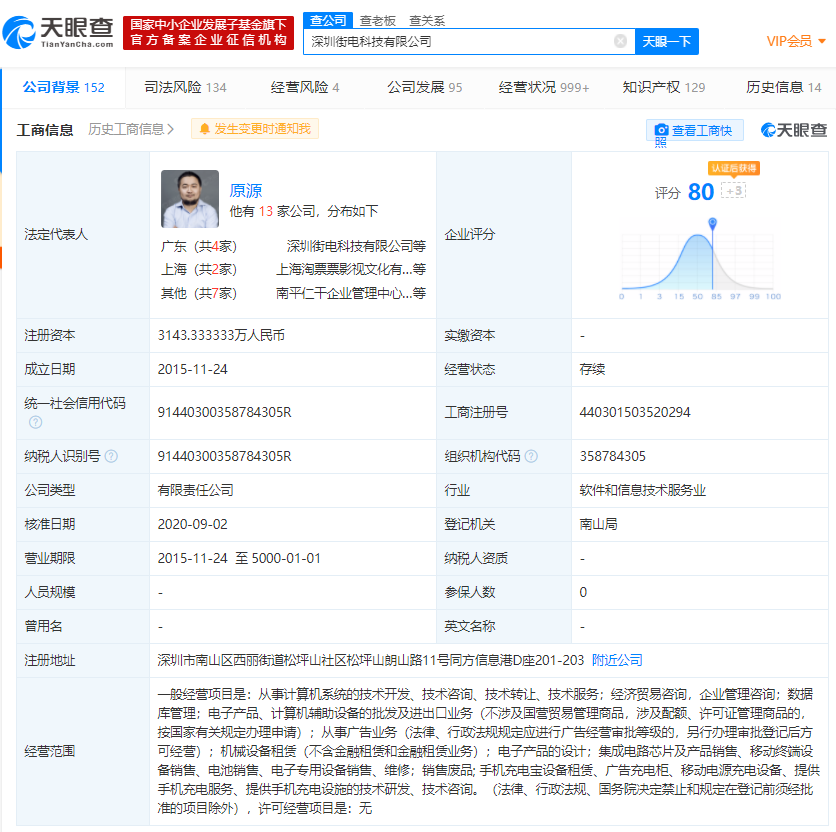
Task: Click the camera icon in 查看工商快照
Action: [x=661, y=130]
